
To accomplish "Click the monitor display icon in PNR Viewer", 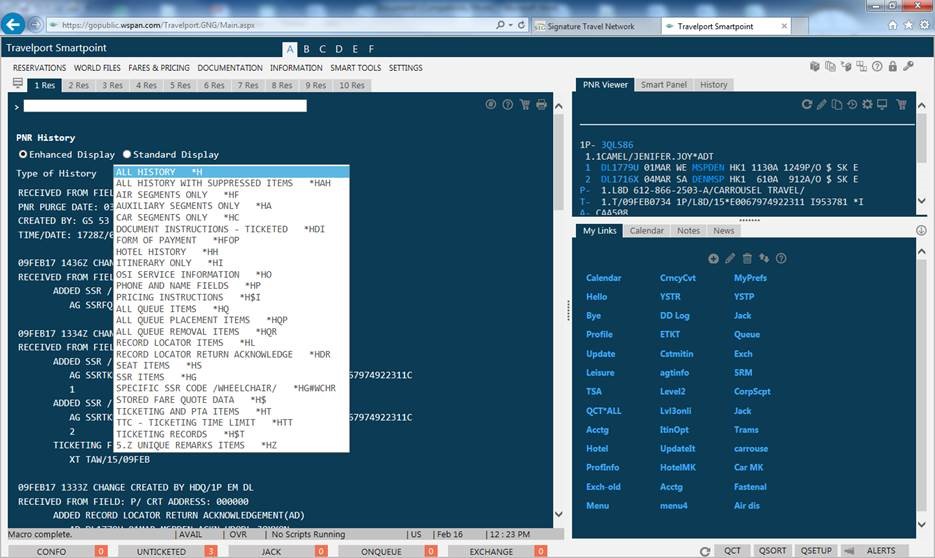I will (882, 104).
